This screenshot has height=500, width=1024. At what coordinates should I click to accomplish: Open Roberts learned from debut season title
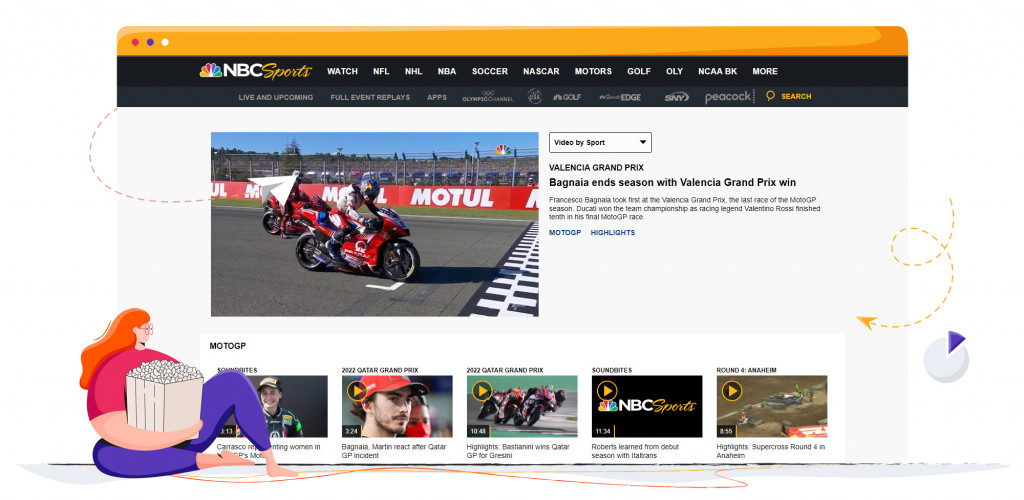tap(636, 451)
